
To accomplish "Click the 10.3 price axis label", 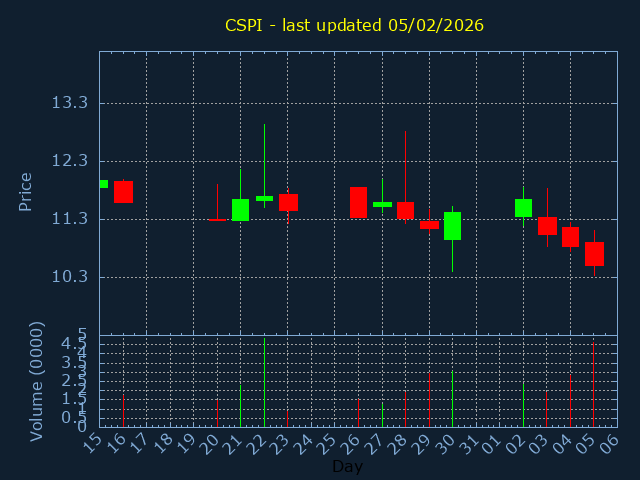I will click(69, 277).
